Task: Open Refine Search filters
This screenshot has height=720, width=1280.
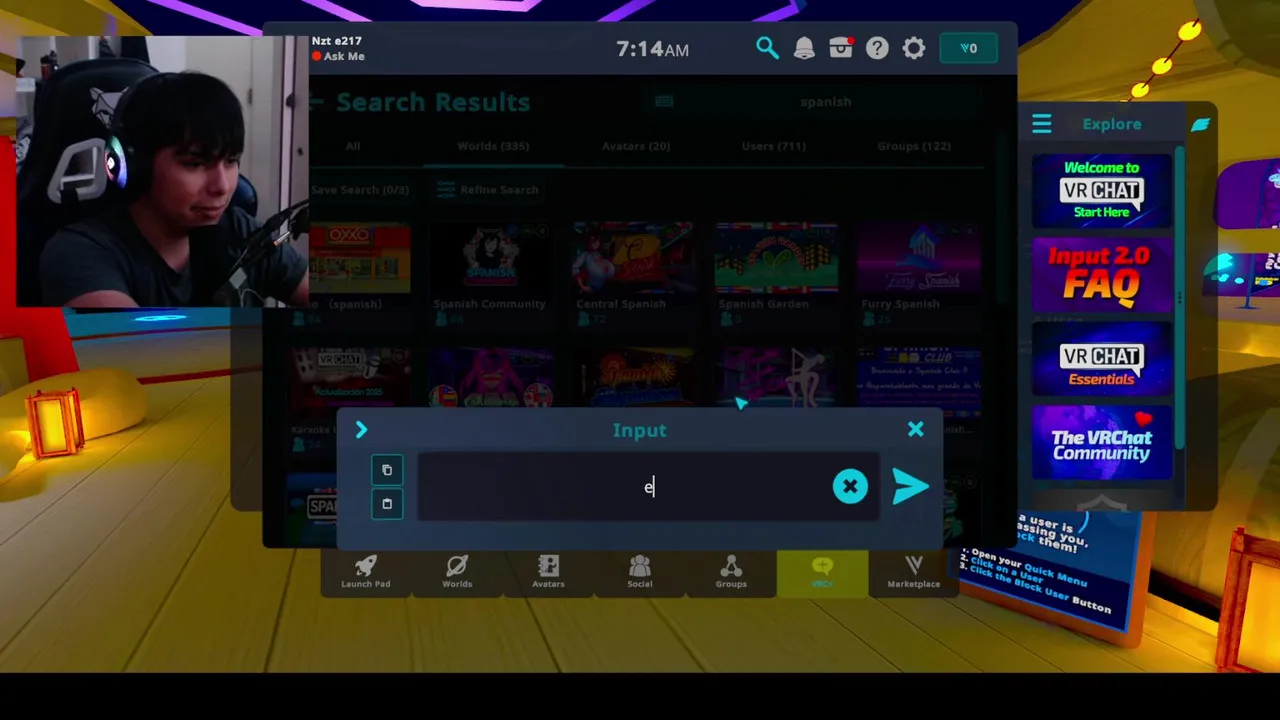Action: tap(488, 189)
